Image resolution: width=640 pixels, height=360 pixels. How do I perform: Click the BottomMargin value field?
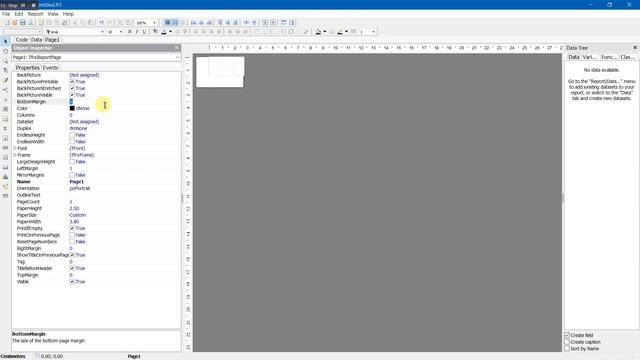point(124,102)
